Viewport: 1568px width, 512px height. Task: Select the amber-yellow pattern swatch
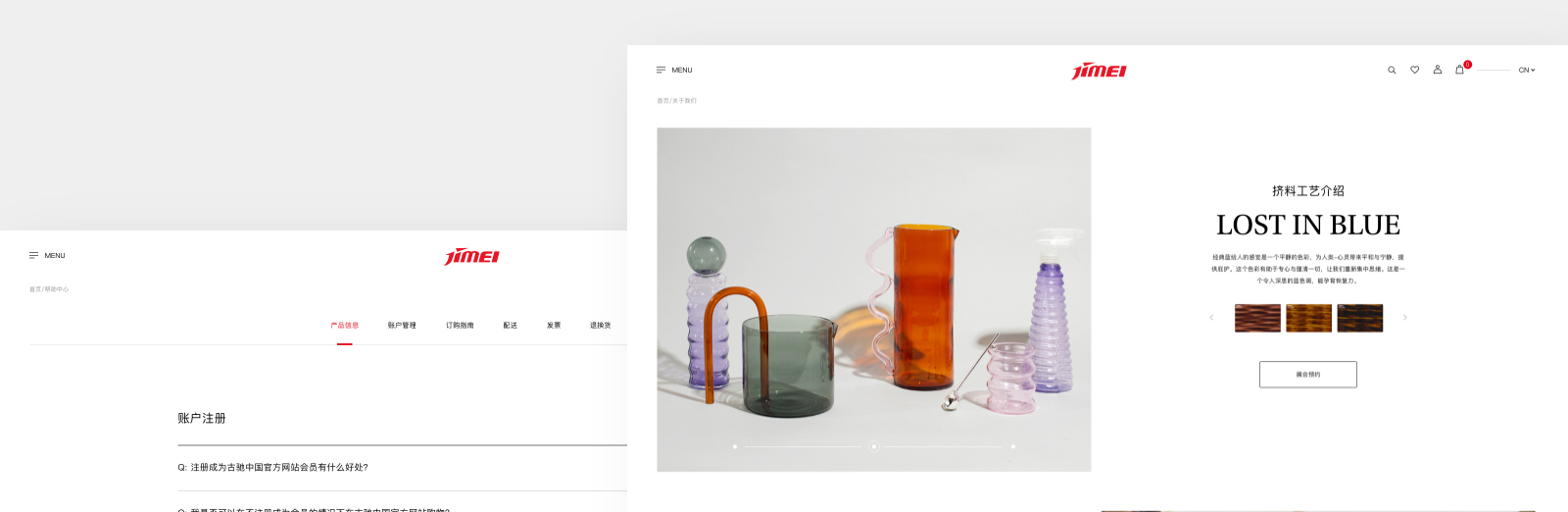click(x=1308, y=318)
